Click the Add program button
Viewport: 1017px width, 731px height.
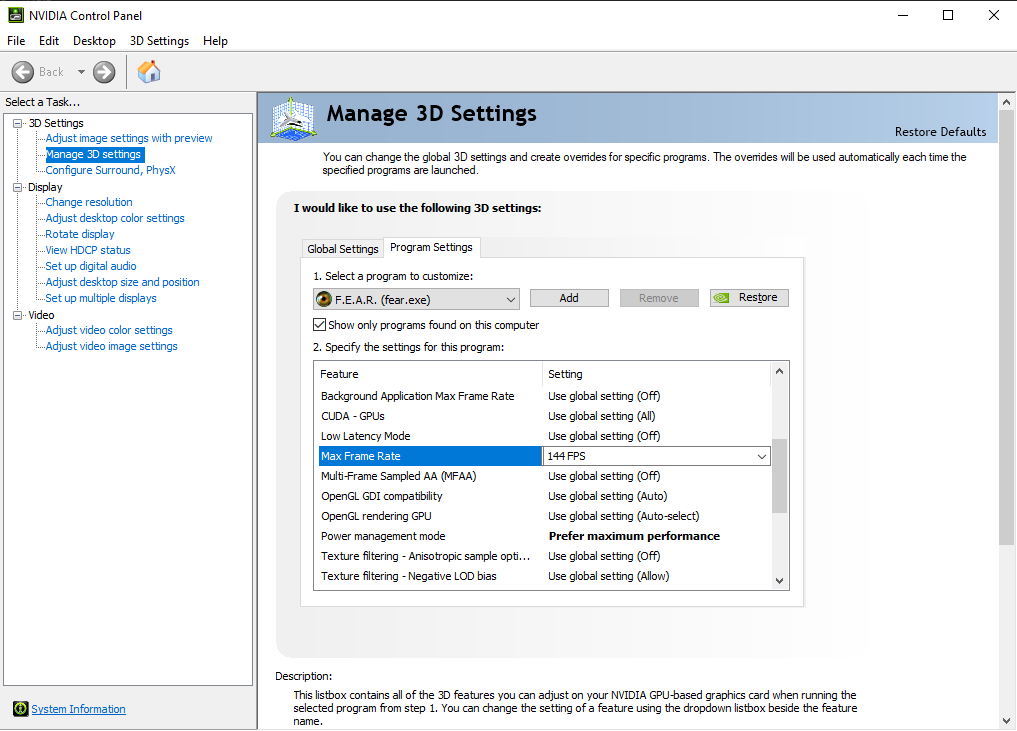tap(569, 298)
